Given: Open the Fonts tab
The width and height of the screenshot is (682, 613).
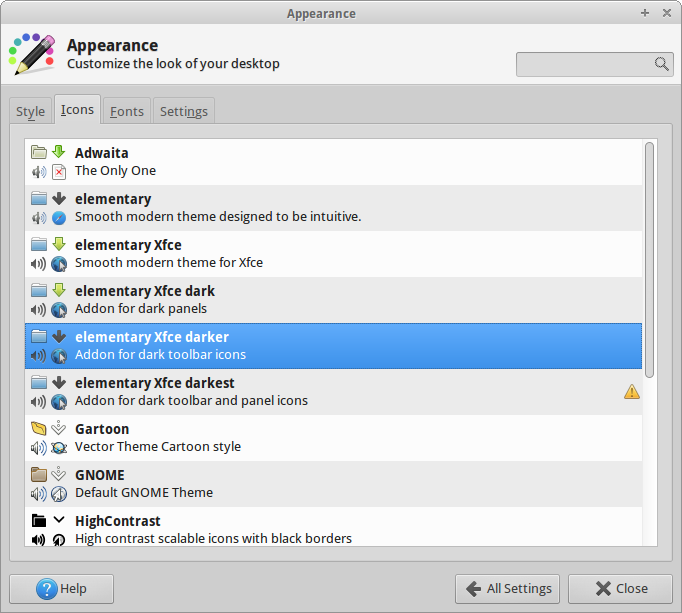Looking at the screenshot, I should 127,111.
